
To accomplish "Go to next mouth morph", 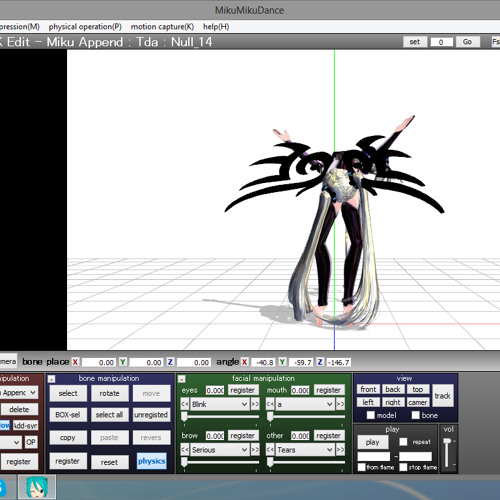I will pyautogui.click(x=340, y=404).
